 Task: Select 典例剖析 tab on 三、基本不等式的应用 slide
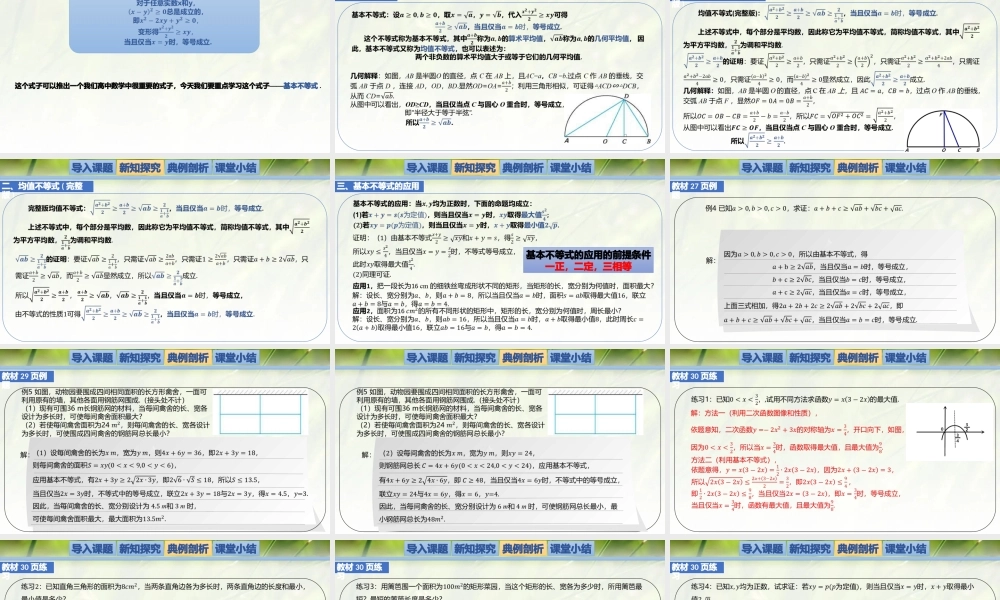[x=523, y=168]
